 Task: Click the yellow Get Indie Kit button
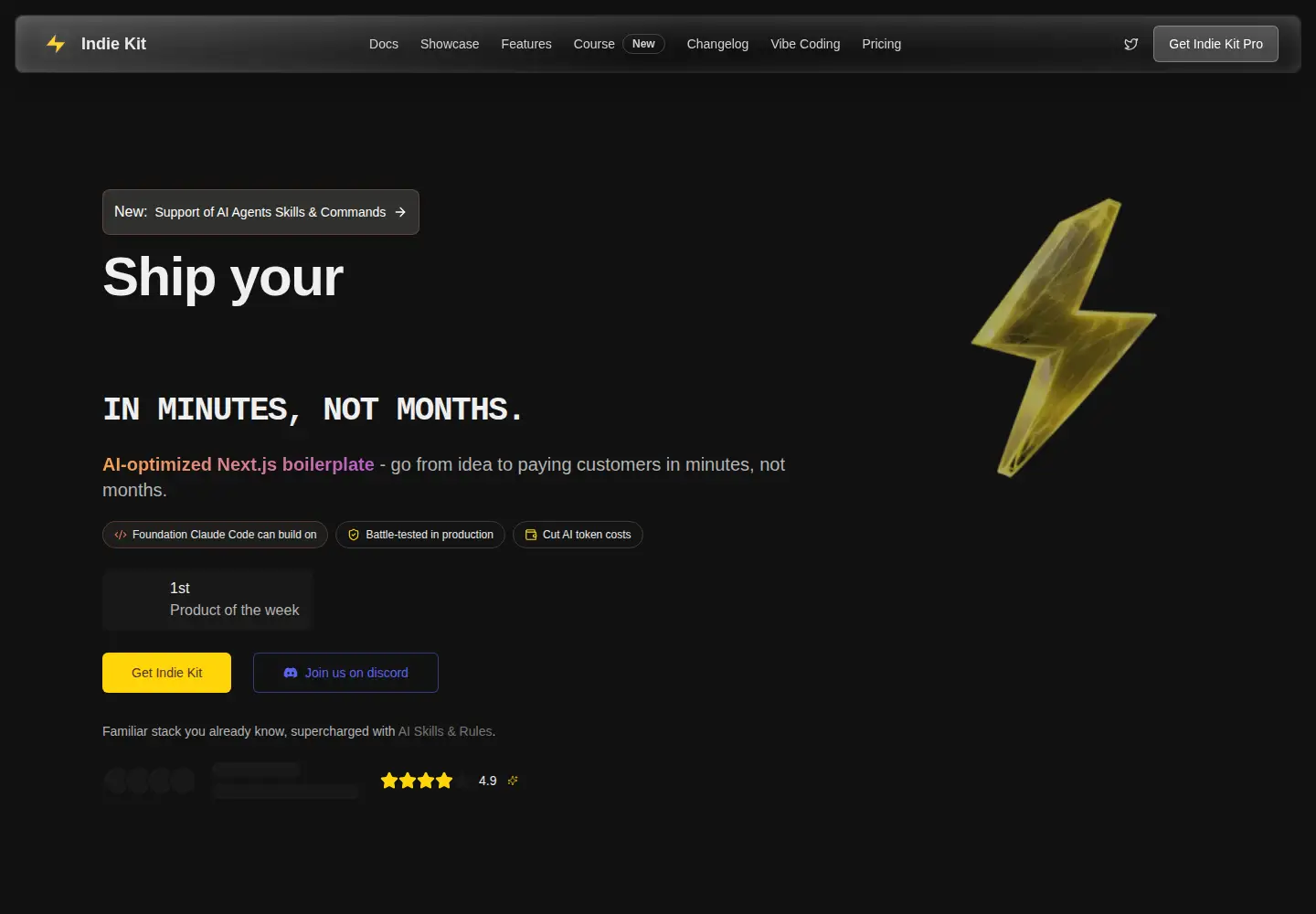pyautogui.click(x=166, y=673)
